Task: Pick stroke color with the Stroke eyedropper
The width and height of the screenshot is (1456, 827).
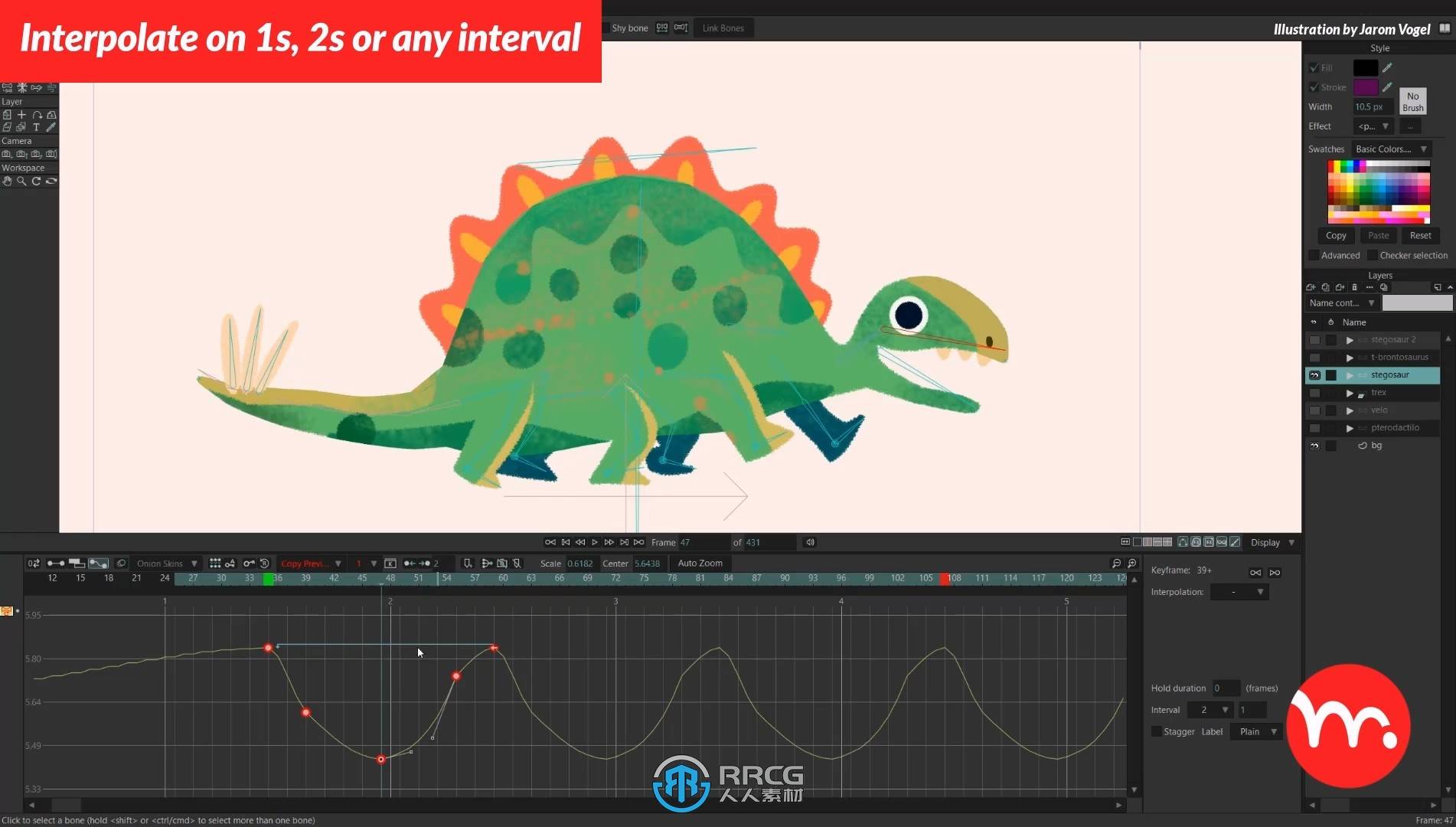Action: (1387, 87)
